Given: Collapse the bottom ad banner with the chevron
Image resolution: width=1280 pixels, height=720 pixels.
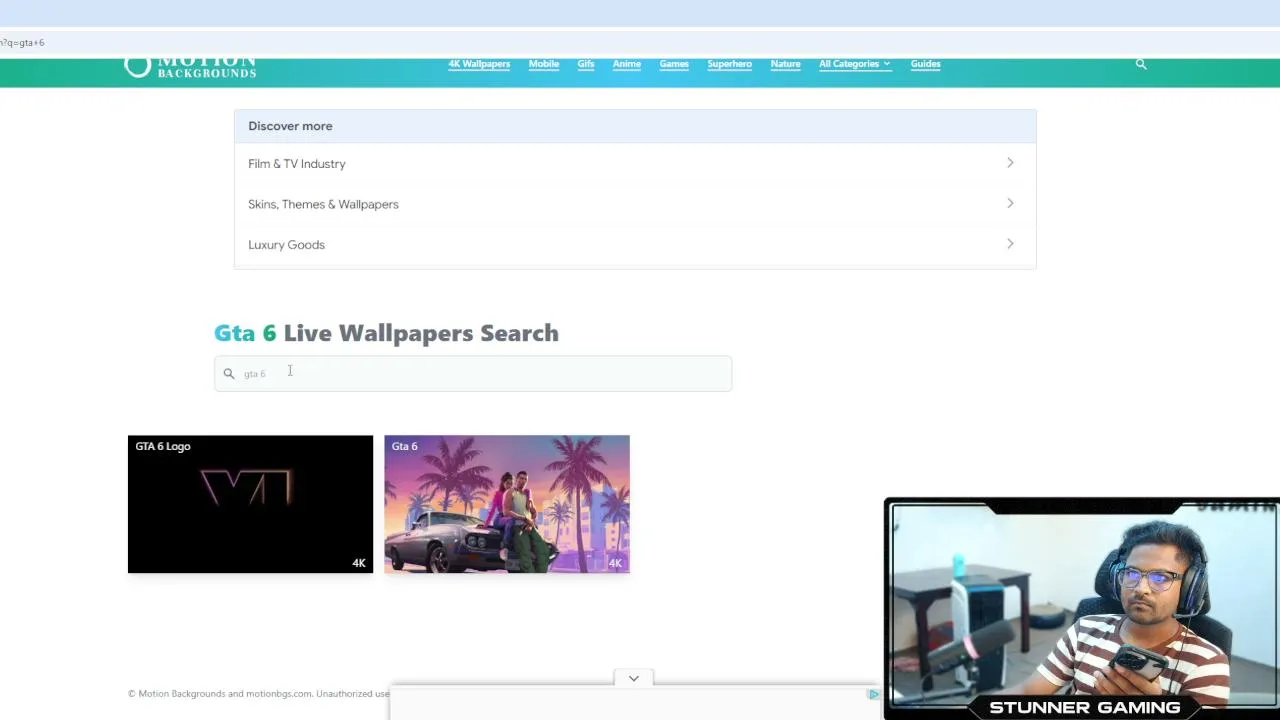Looking at the screenshot, I should (x=634, y=678).
